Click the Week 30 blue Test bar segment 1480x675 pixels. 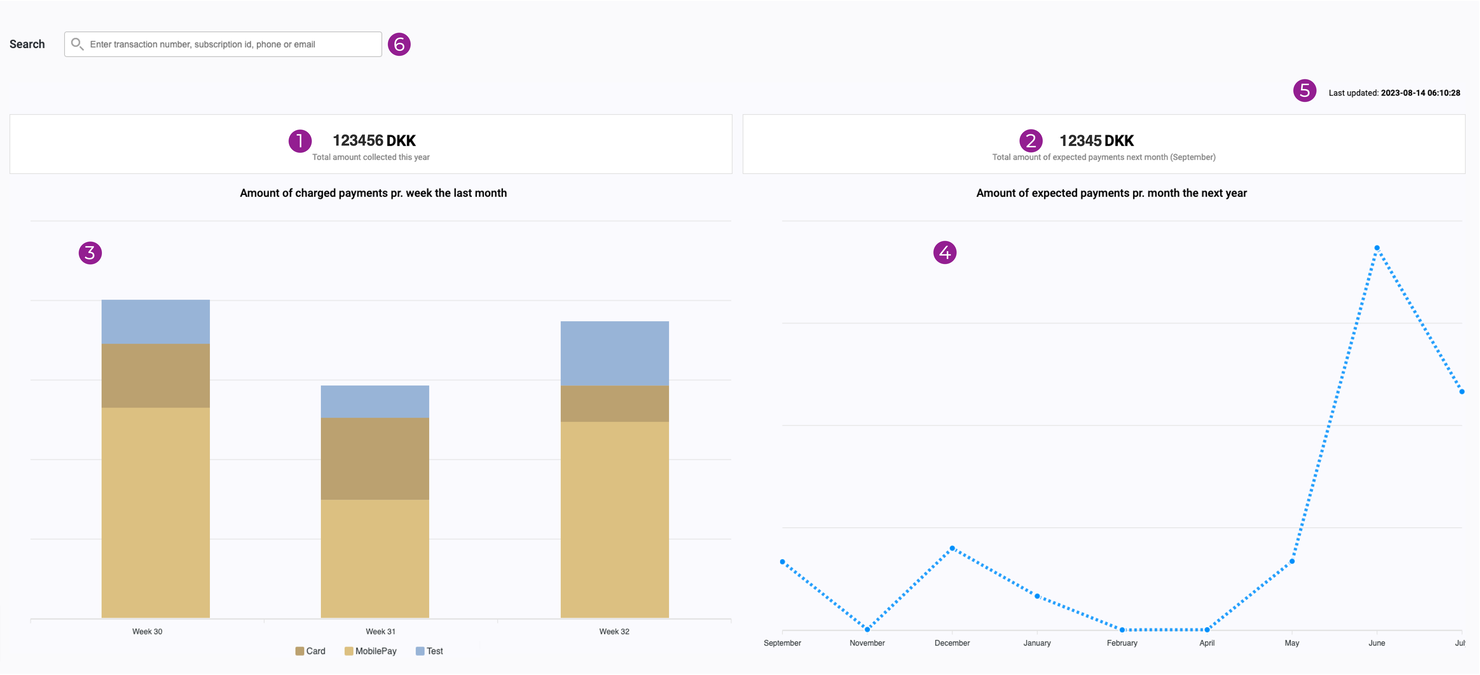[155, 321]
